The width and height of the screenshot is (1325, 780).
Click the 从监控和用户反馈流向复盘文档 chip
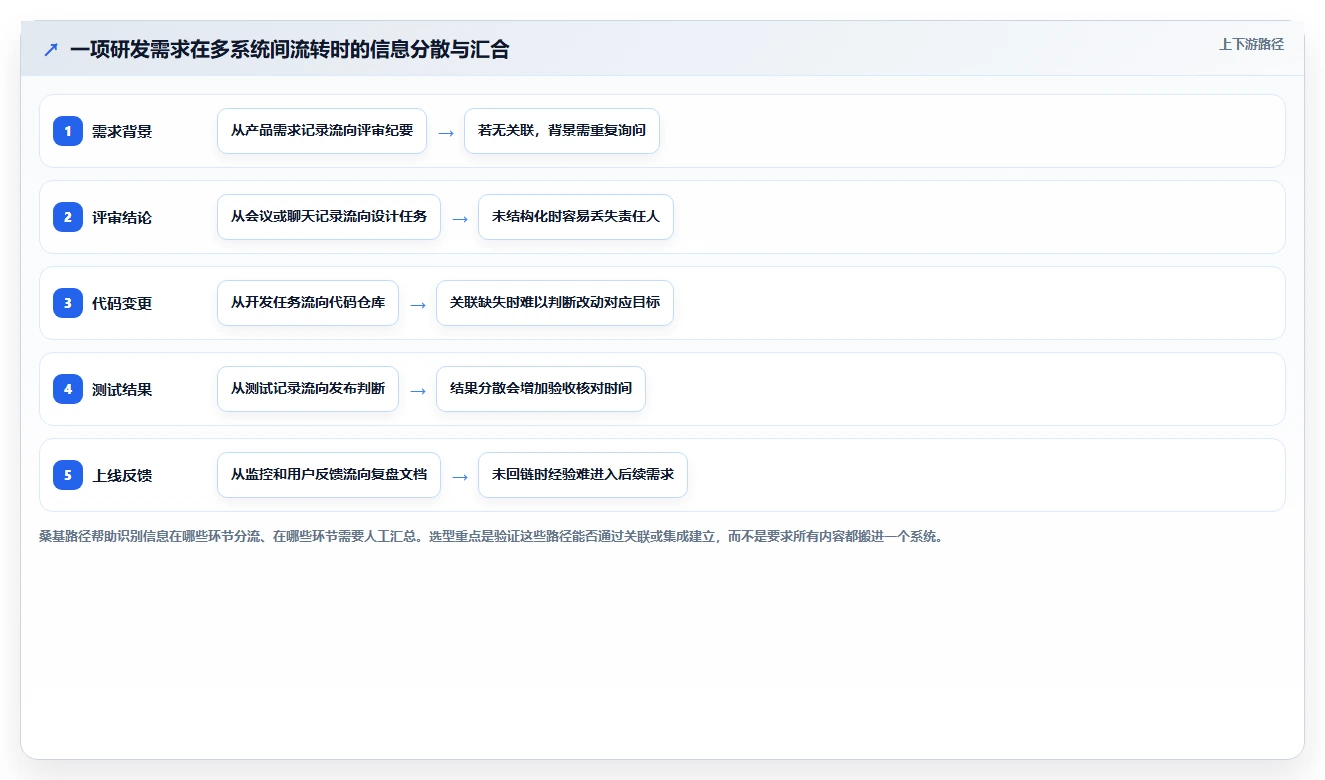click(329, 475)
